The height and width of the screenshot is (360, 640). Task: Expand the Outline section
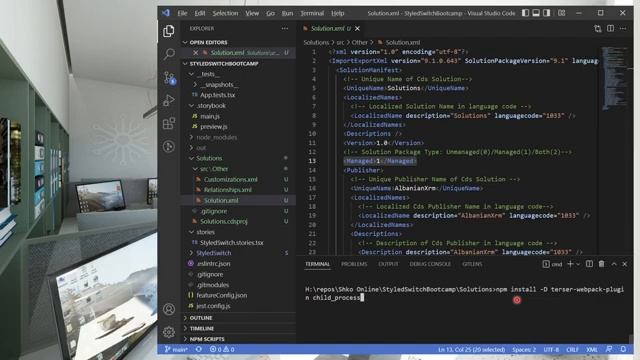(238, 318)
